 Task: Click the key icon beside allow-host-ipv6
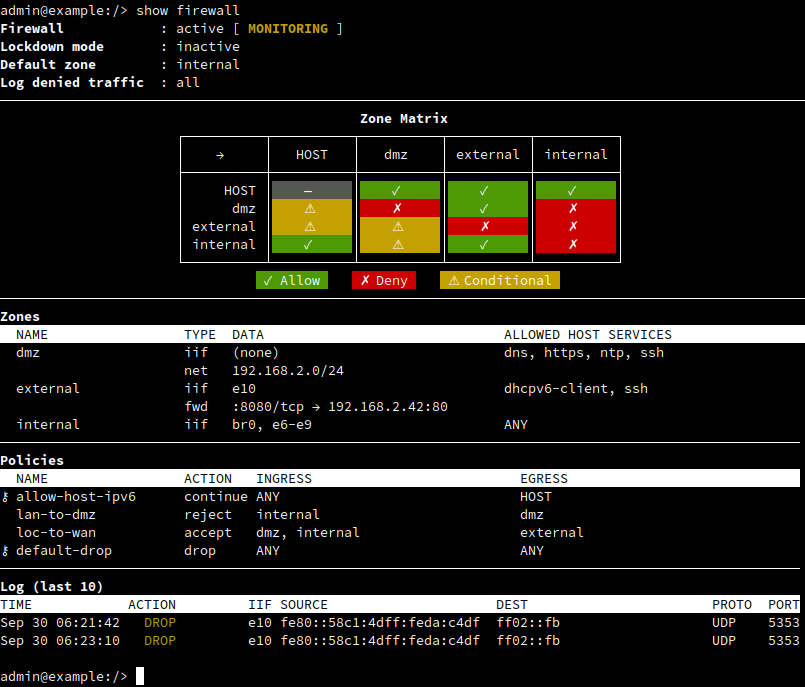pos(5,497)
